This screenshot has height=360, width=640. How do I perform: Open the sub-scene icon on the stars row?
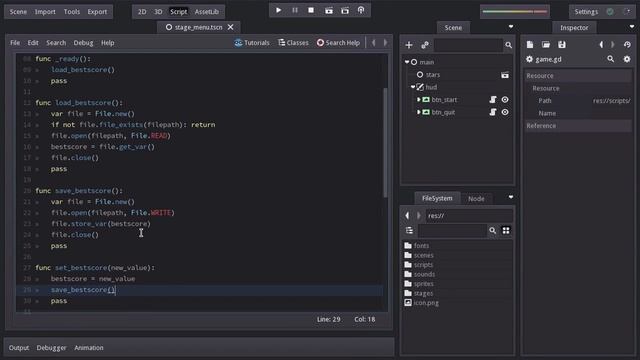coord(505,75)
